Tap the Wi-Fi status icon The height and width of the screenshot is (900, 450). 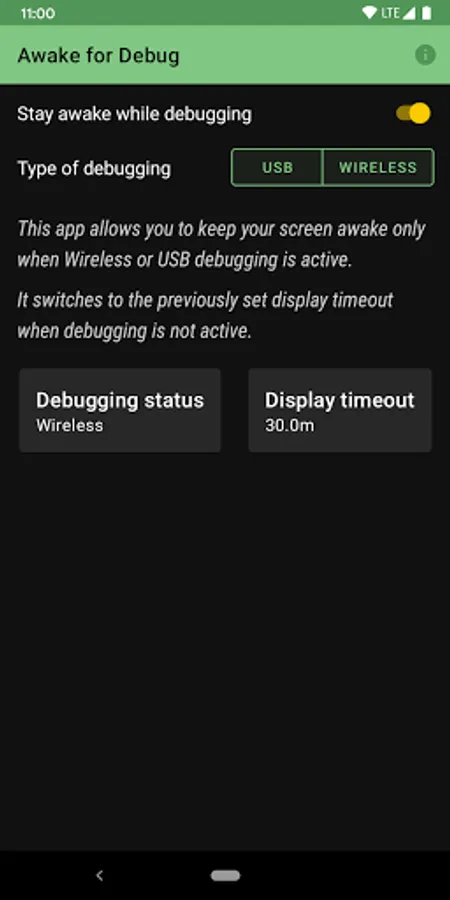(370, 13)
